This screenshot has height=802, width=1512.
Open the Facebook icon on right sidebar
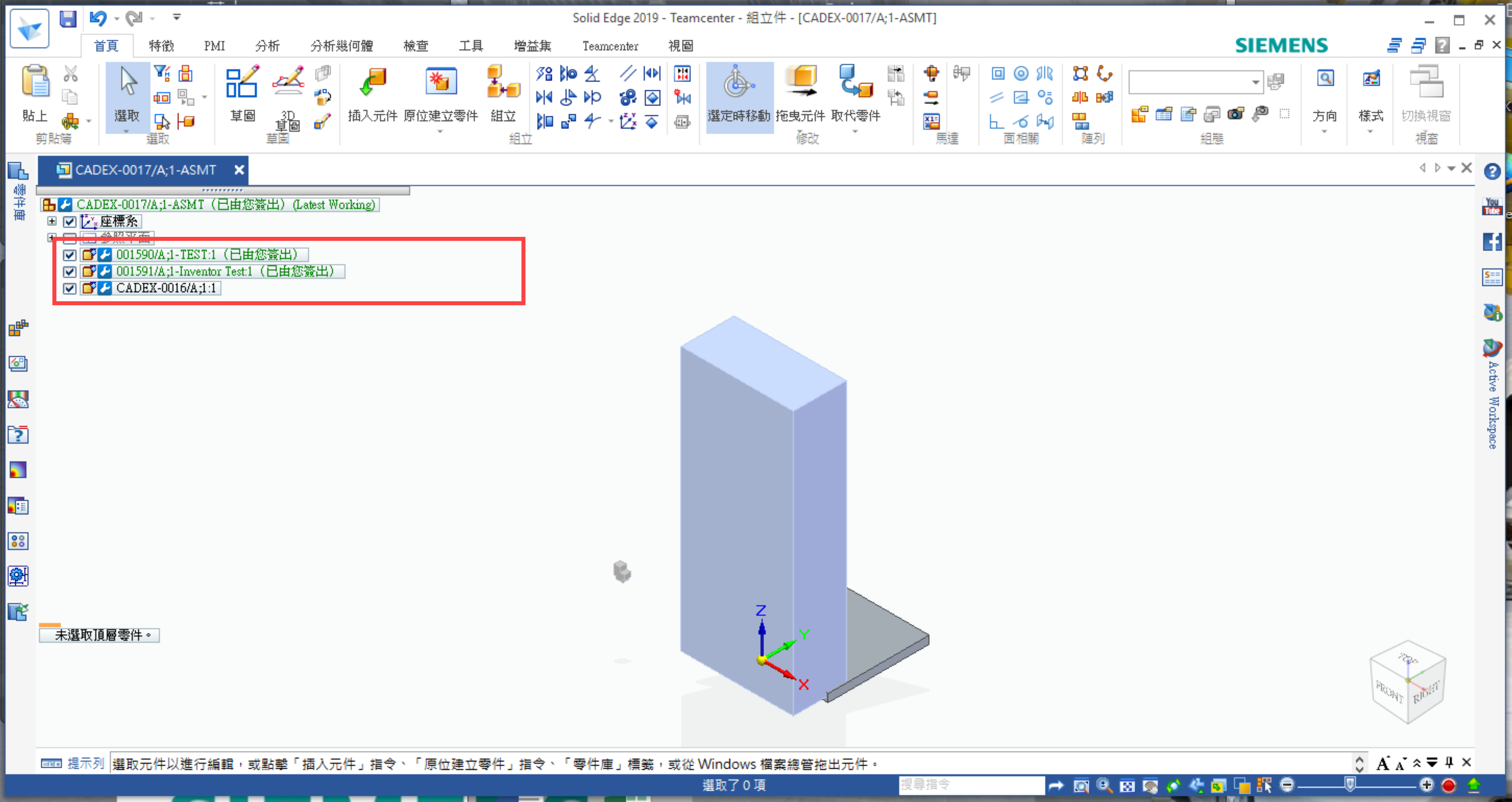pos(1491,241)
